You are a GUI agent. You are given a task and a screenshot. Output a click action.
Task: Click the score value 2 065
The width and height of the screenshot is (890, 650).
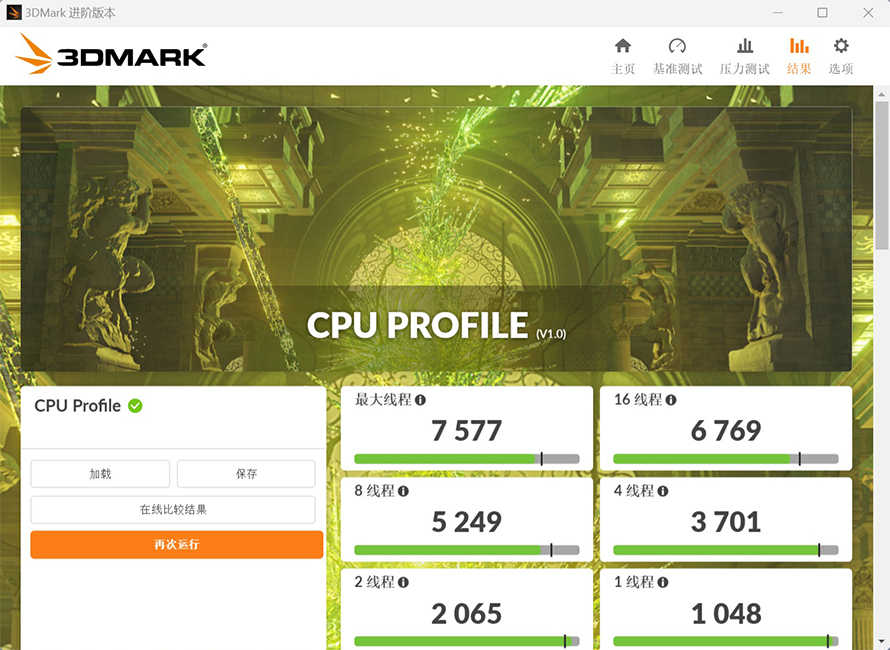click(467, 614)
